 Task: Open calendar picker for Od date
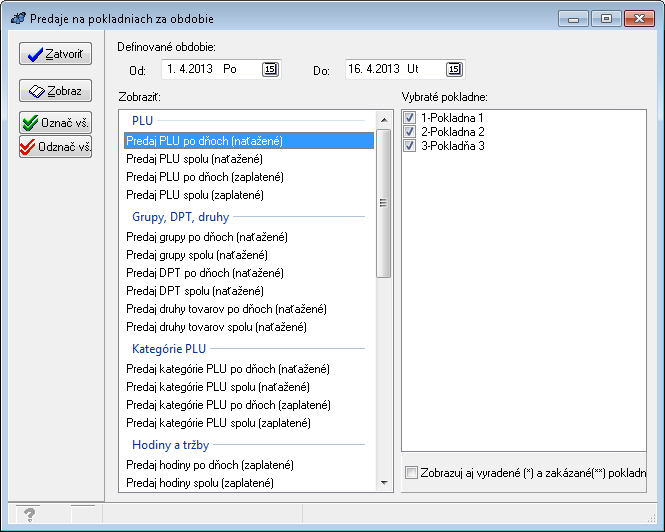(x=270, y=69)
